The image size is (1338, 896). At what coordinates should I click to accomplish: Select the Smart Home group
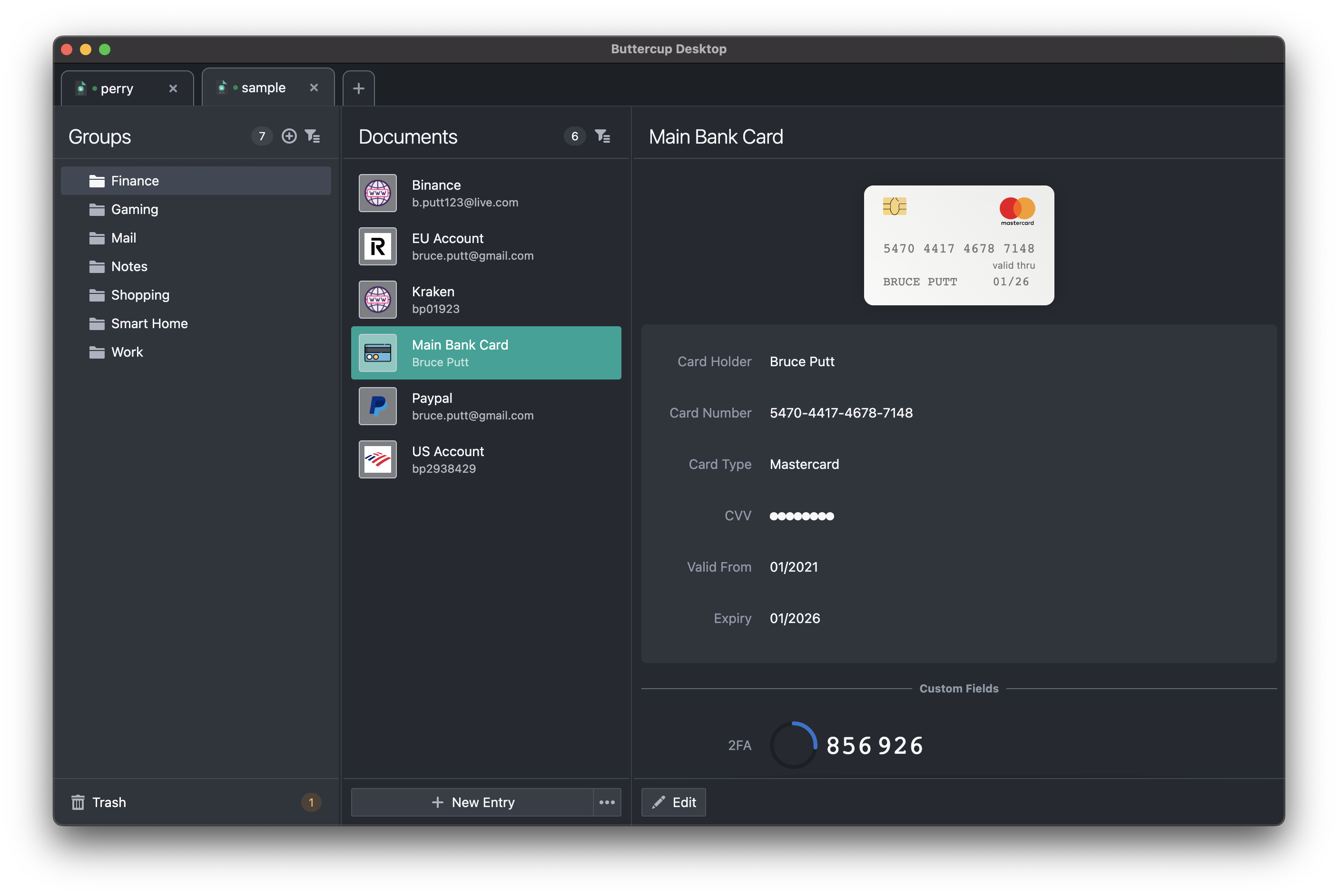[x=149, y=323]
